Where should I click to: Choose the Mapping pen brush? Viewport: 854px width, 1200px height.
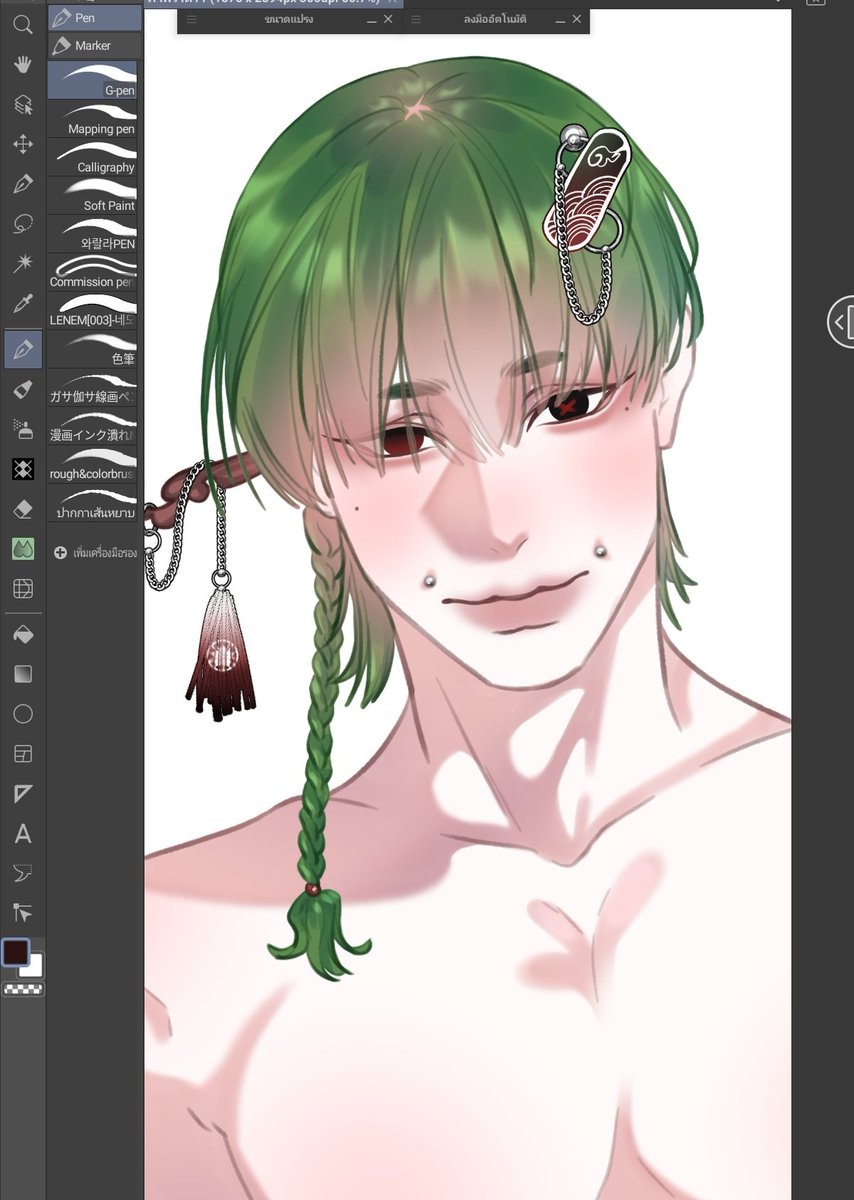pos(92,118)
